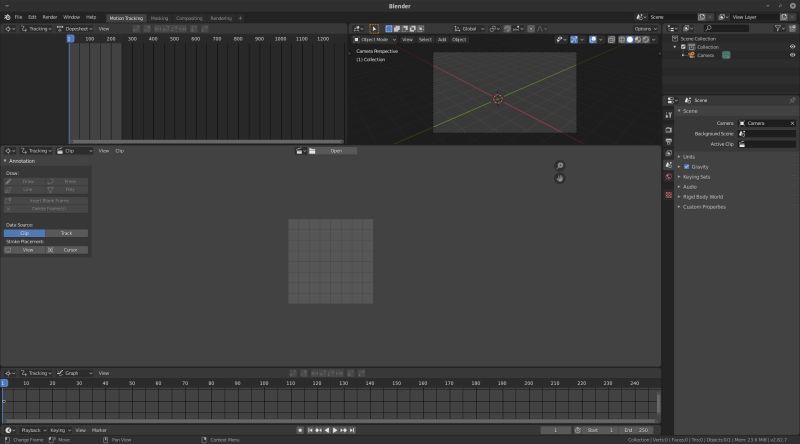Open Output properties tab
The image size is (800, 444).
click(668, 141)
